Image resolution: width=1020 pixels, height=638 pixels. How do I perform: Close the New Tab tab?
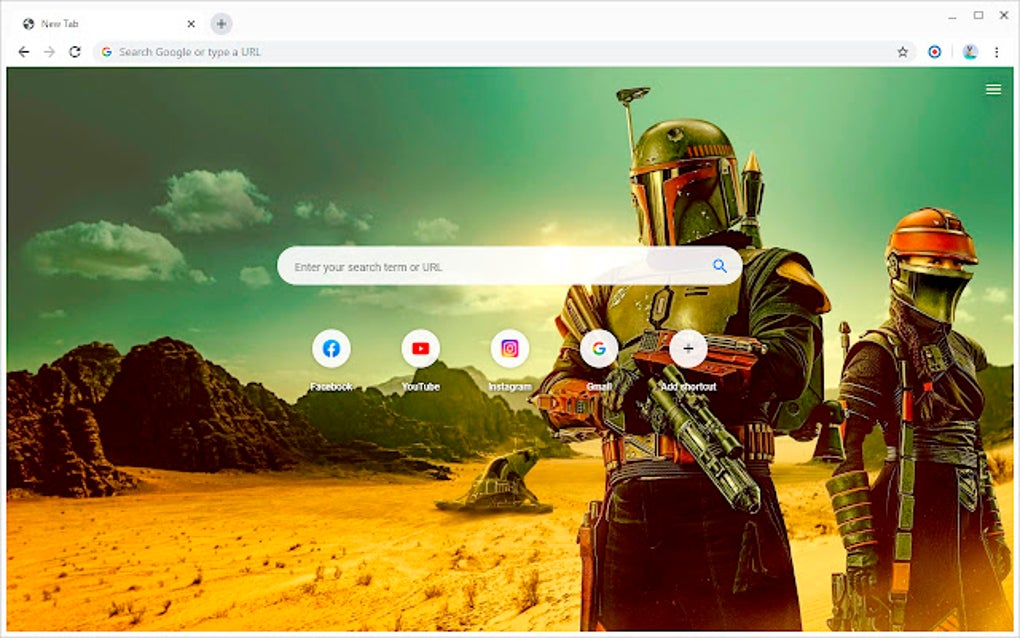coord(191,24)
